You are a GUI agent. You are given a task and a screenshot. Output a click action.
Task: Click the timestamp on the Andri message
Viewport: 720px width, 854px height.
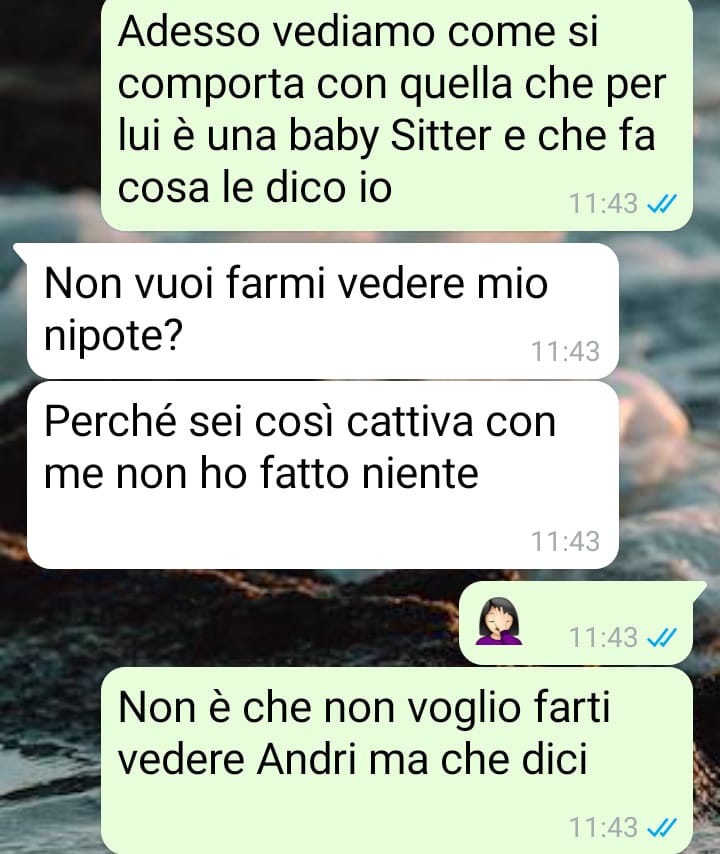[603, 827]
